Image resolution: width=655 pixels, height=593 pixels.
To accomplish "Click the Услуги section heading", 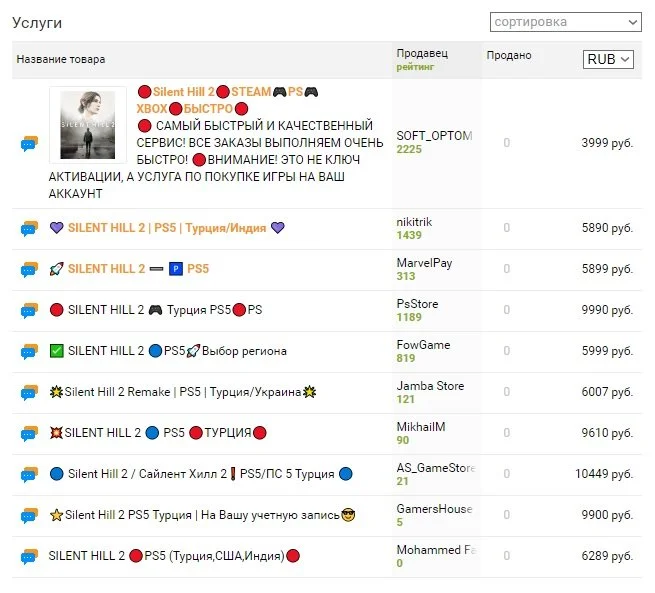I will coord(37,23).
